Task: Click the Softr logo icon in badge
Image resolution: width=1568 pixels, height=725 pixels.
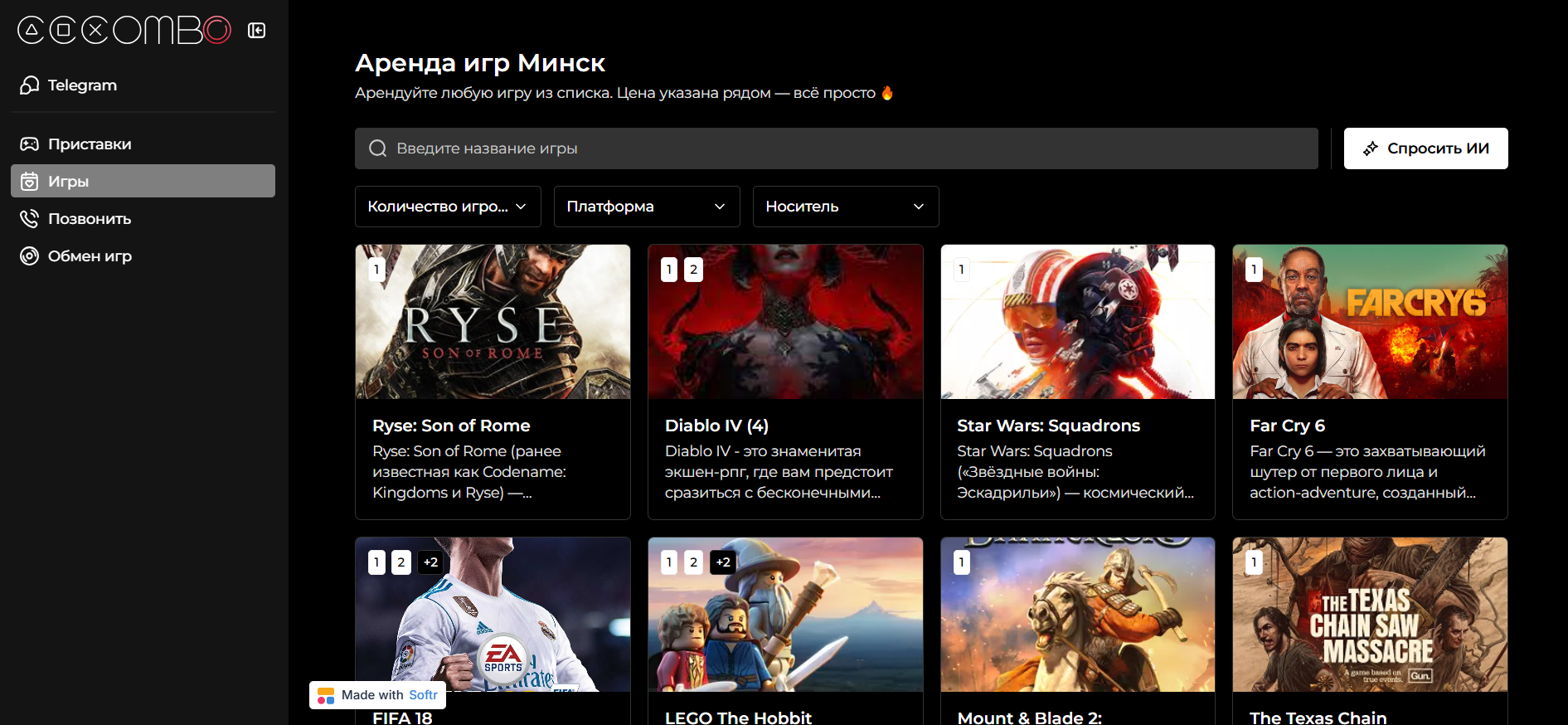Action: tap(326, 696)
